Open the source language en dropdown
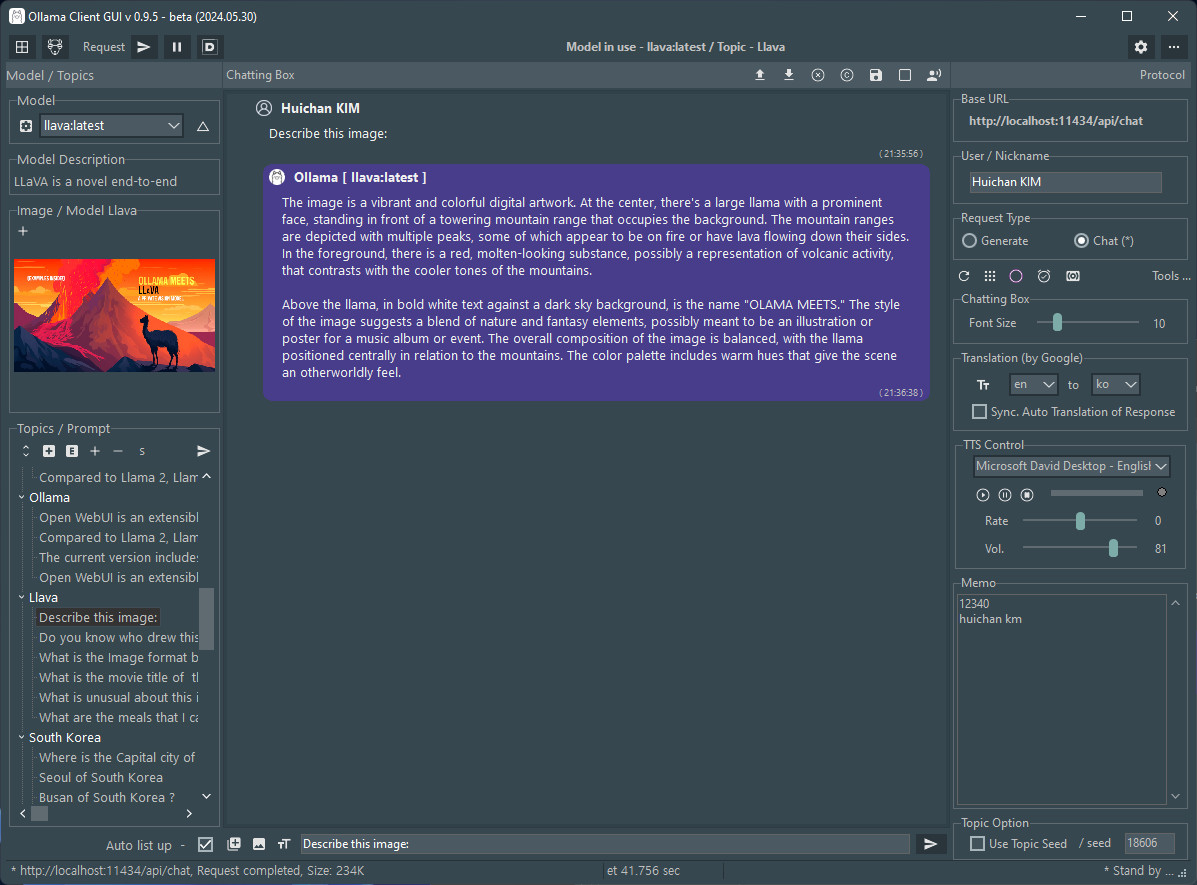 1033,385
